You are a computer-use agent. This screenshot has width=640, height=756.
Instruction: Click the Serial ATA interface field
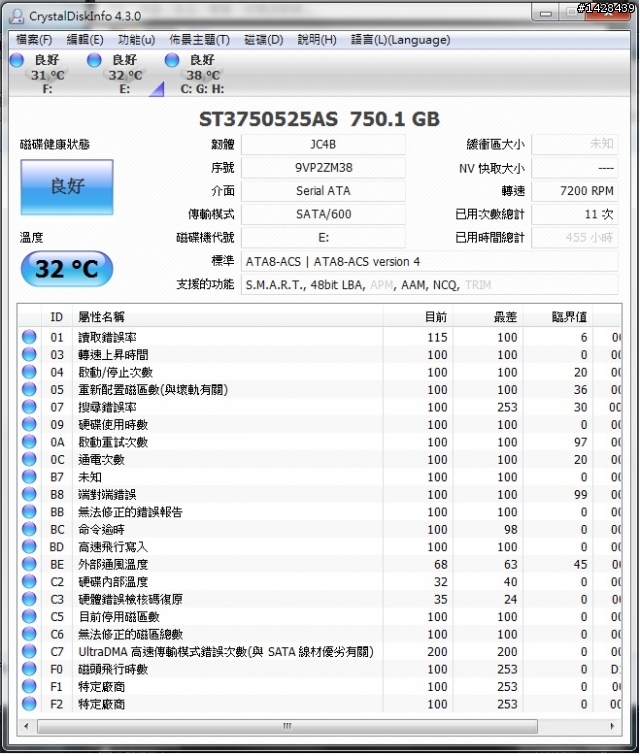(323, 191)
